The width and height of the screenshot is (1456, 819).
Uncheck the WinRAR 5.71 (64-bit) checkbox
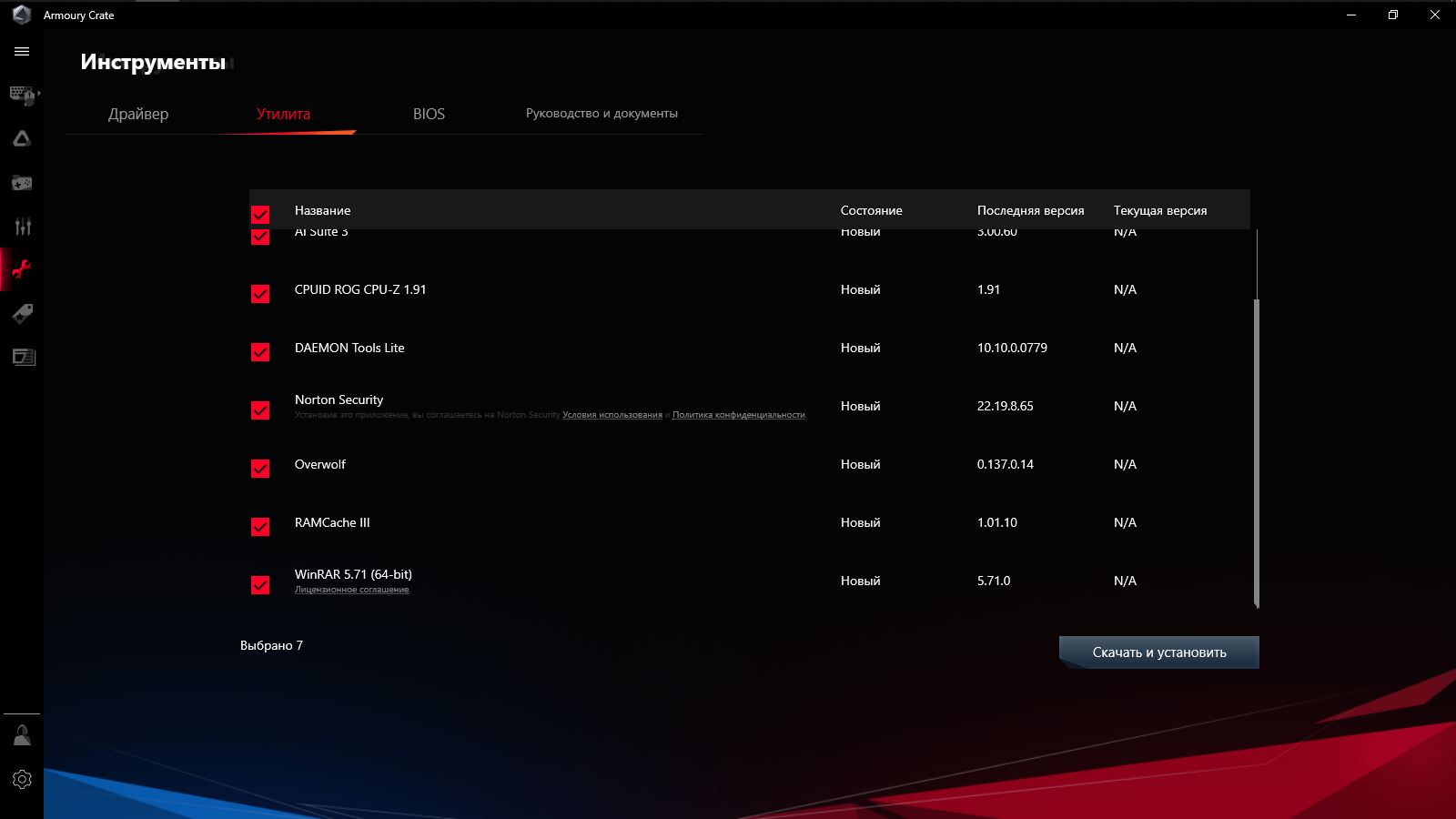pos(260,585)
